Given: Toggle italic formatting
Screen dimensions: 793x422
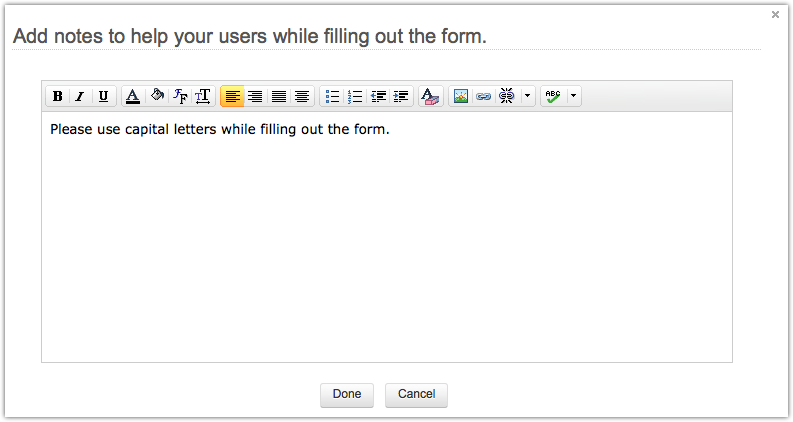Looking at the screenshot, I should (x=80, y=96).
